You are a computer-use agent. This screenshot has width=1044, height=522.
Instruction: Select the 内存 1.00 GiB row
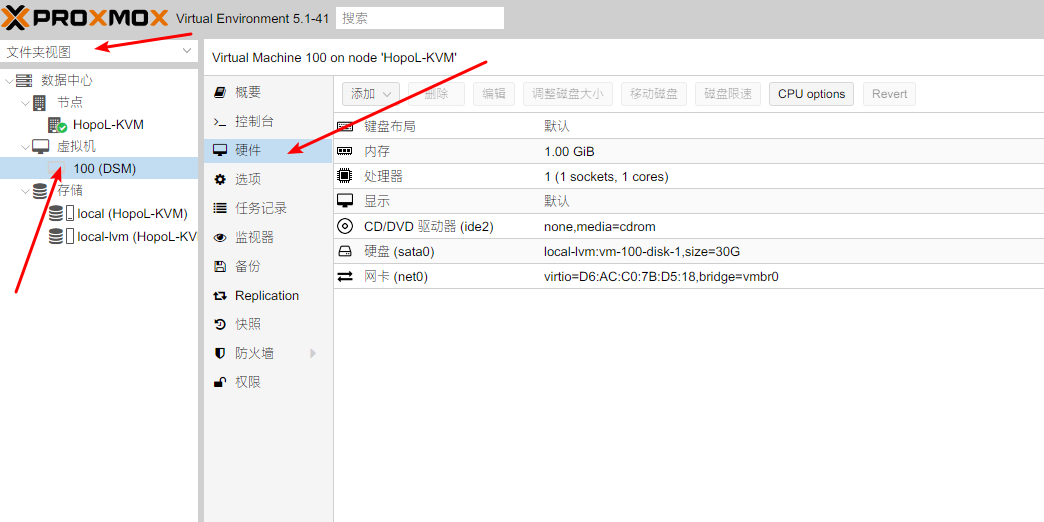[x=688, y=151]
